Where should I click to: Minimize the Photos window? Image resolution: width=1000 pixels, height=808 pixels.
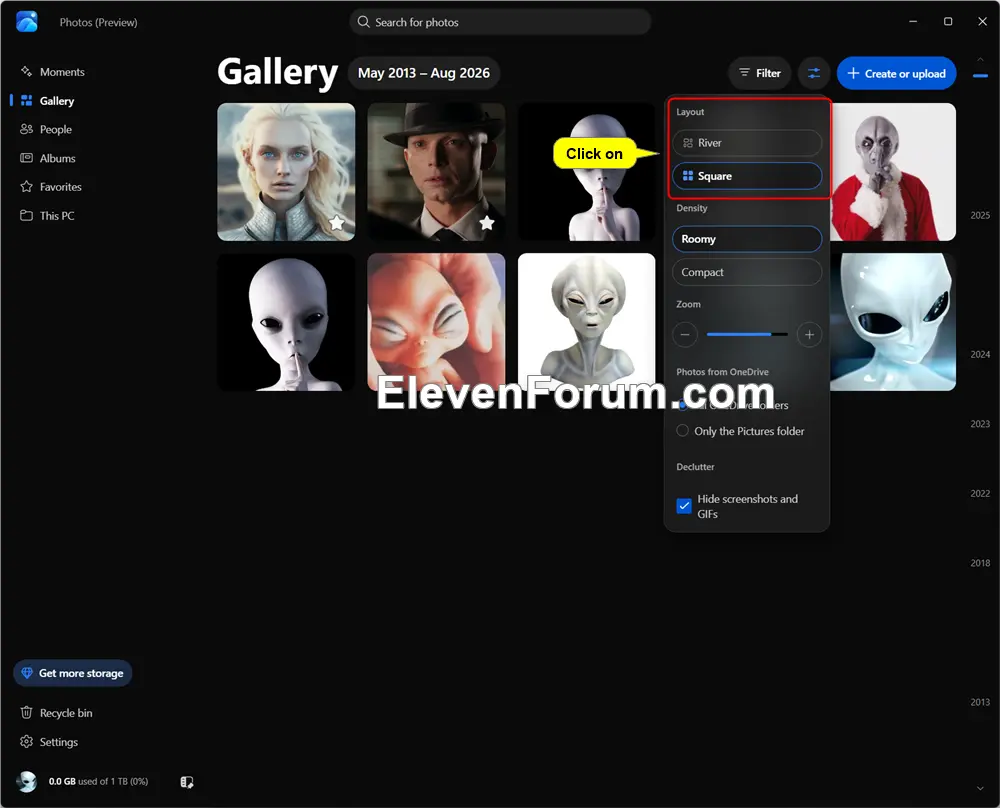click(913, 22)
